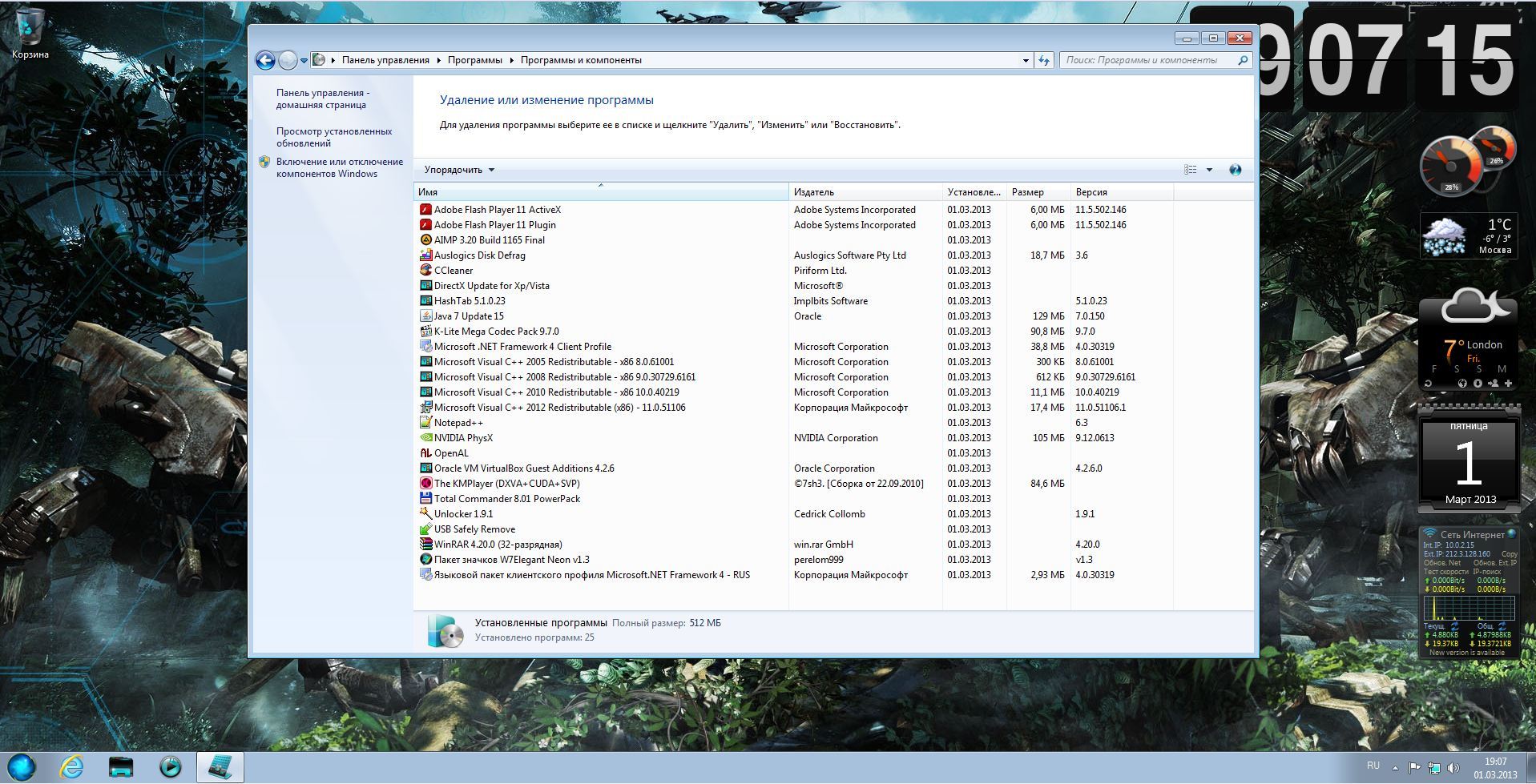
Task: Select Пакет значков W7Elegant Neon icon
Action: tap(426, 560)
